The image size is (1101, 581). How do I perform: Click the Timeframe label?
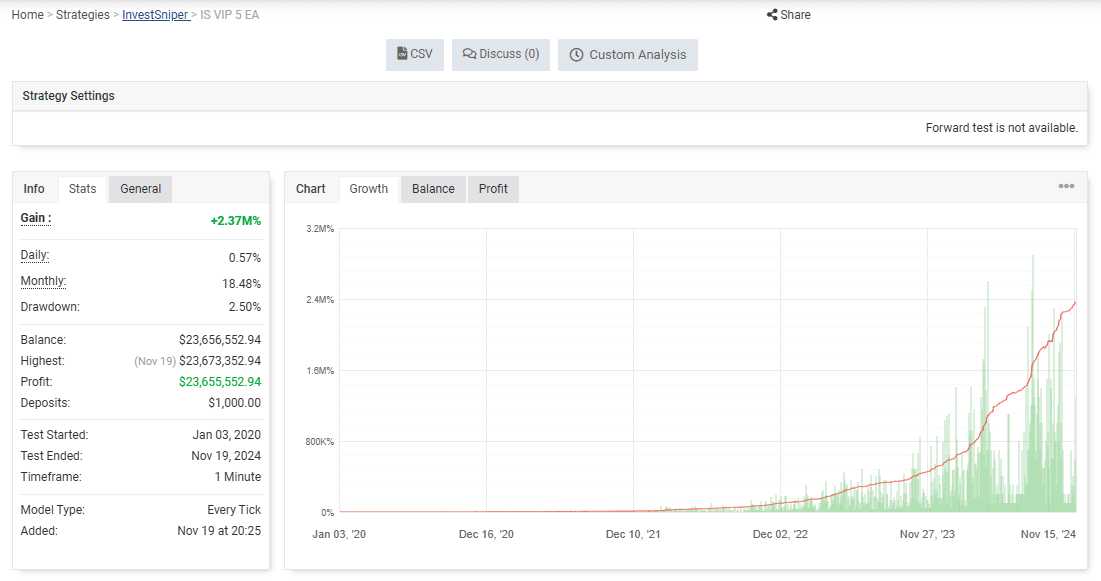tap(51, 477)
